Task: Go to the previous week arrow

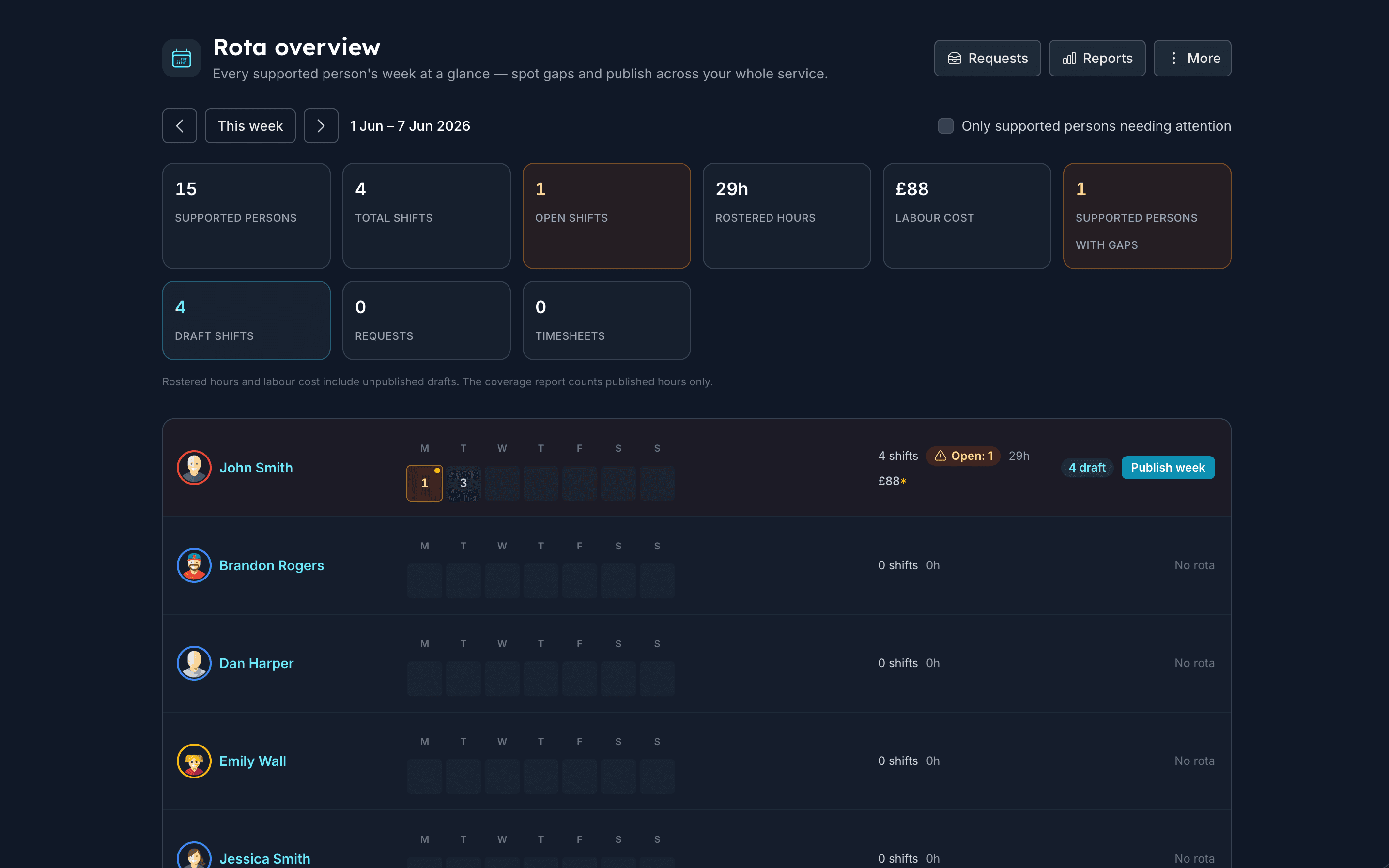Action: coord(180,126)
